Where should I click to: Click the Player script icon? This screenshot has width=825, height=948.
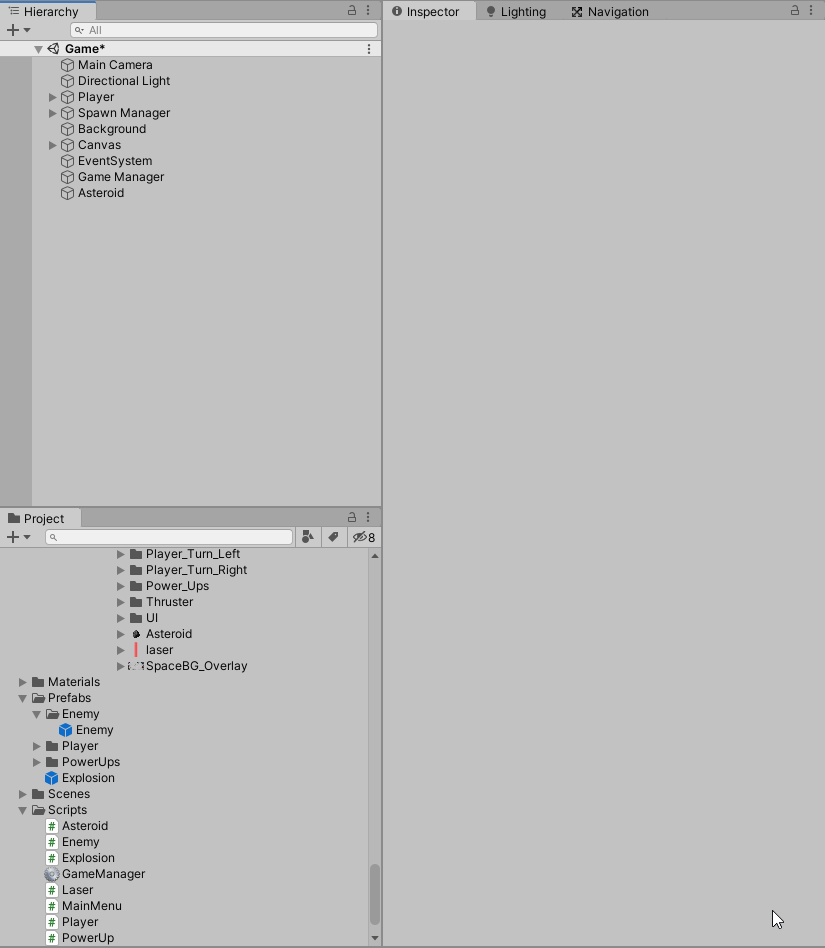point(52,922)
